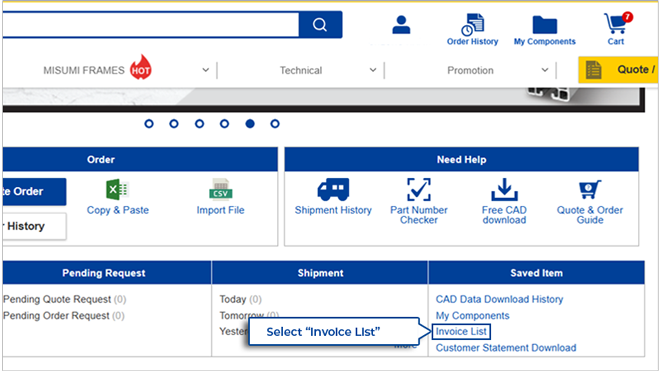
Task: Open My Components link under Saved Item
Action: (472, 316)
